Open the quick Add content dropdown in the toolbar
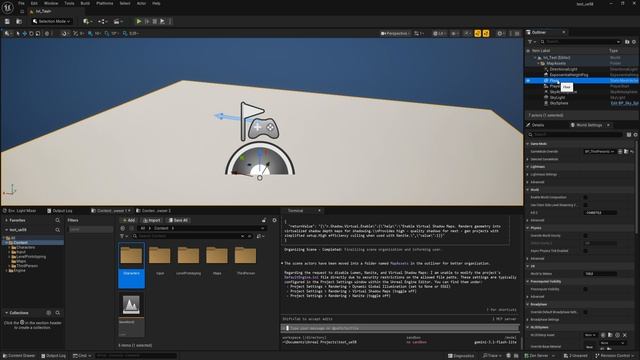 coord(87,21)
